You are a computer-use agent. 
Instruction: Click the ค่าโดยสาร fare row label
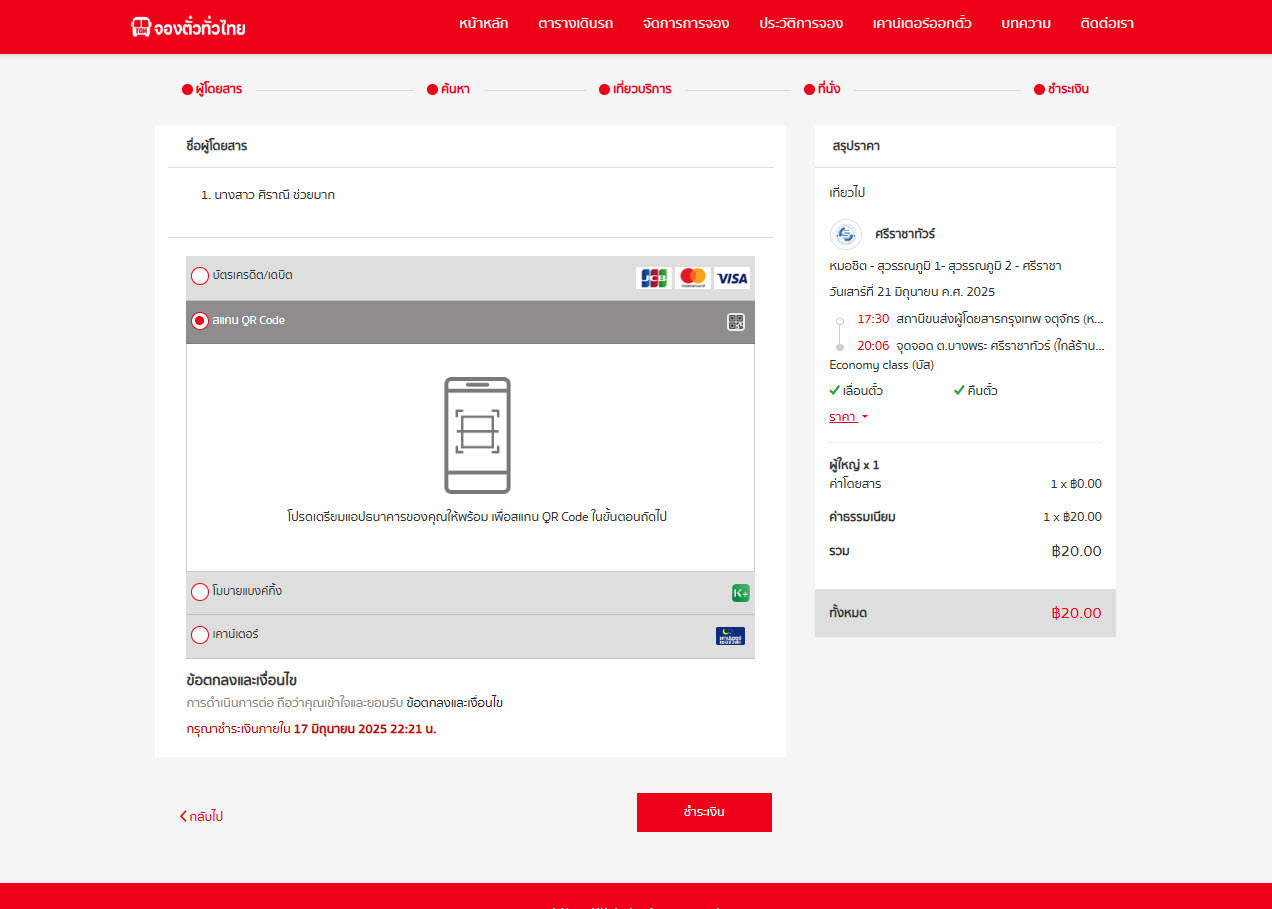coord(855,484)
